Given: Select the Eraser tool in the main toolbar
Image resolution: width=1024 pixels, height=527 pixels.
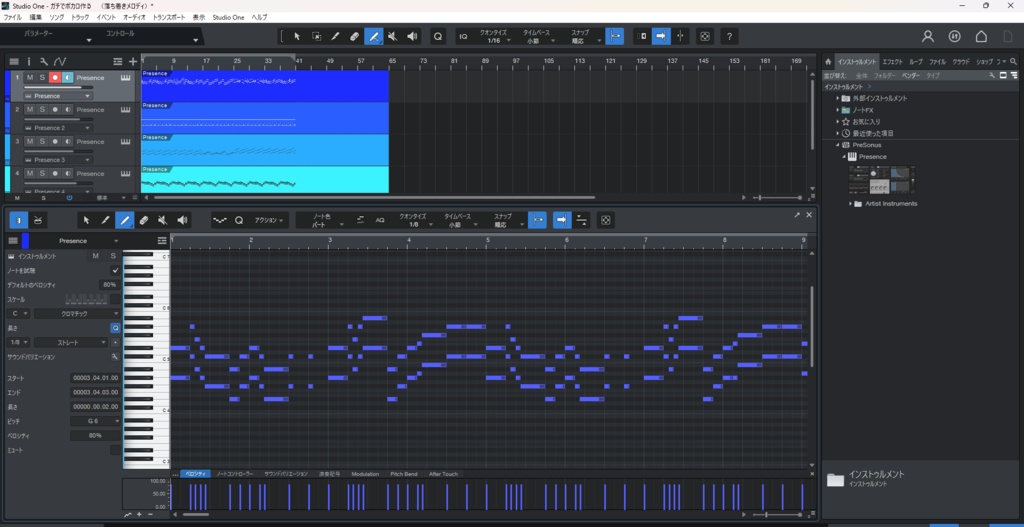Looking at the screenshot, I should point(355,37).
